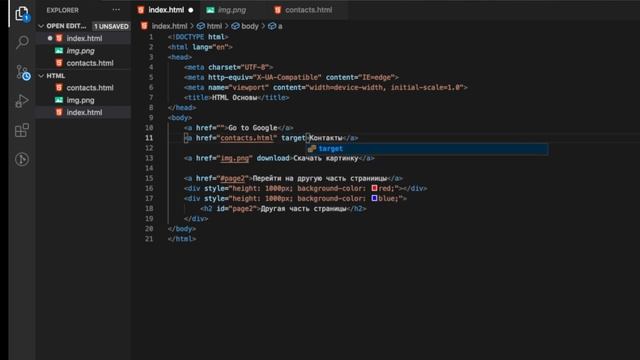
Task: Click the EXPLORER panel title
Action: (x=62, y=10)
